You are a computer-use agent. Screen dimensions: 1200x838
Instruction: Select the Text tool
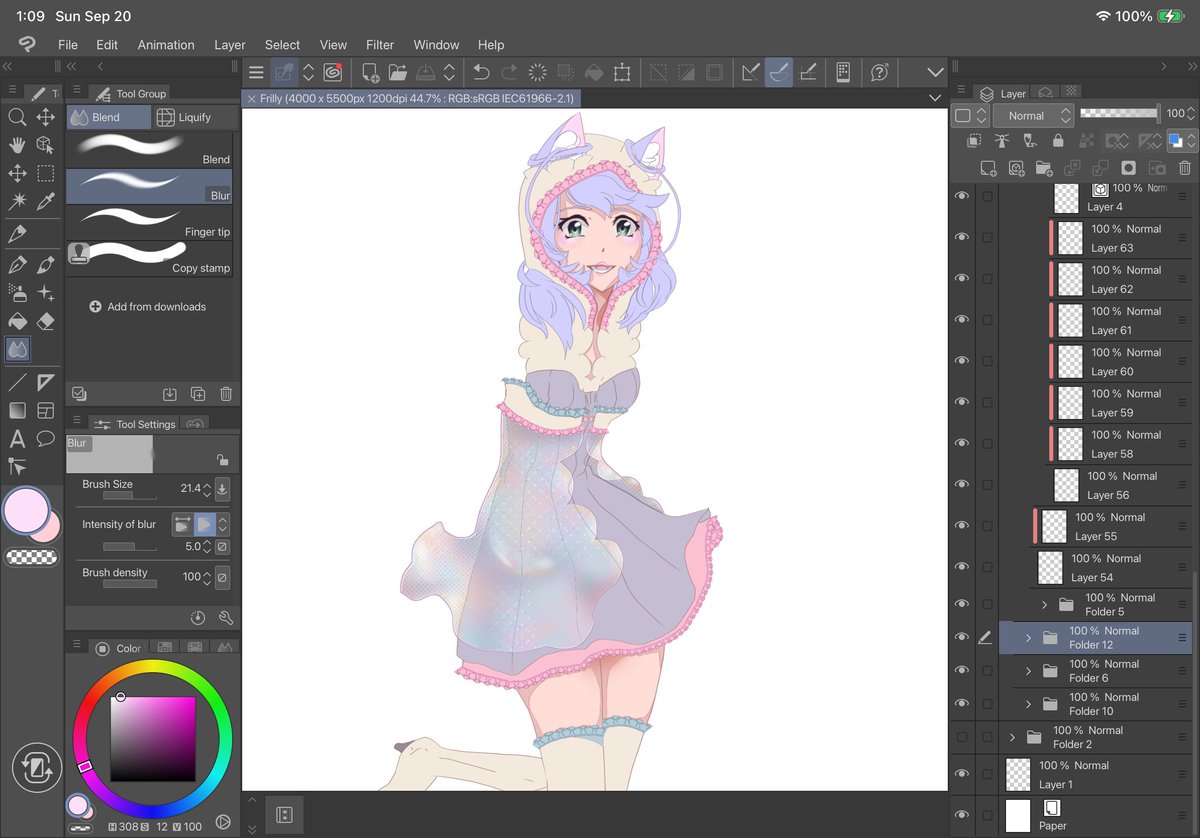17,438
